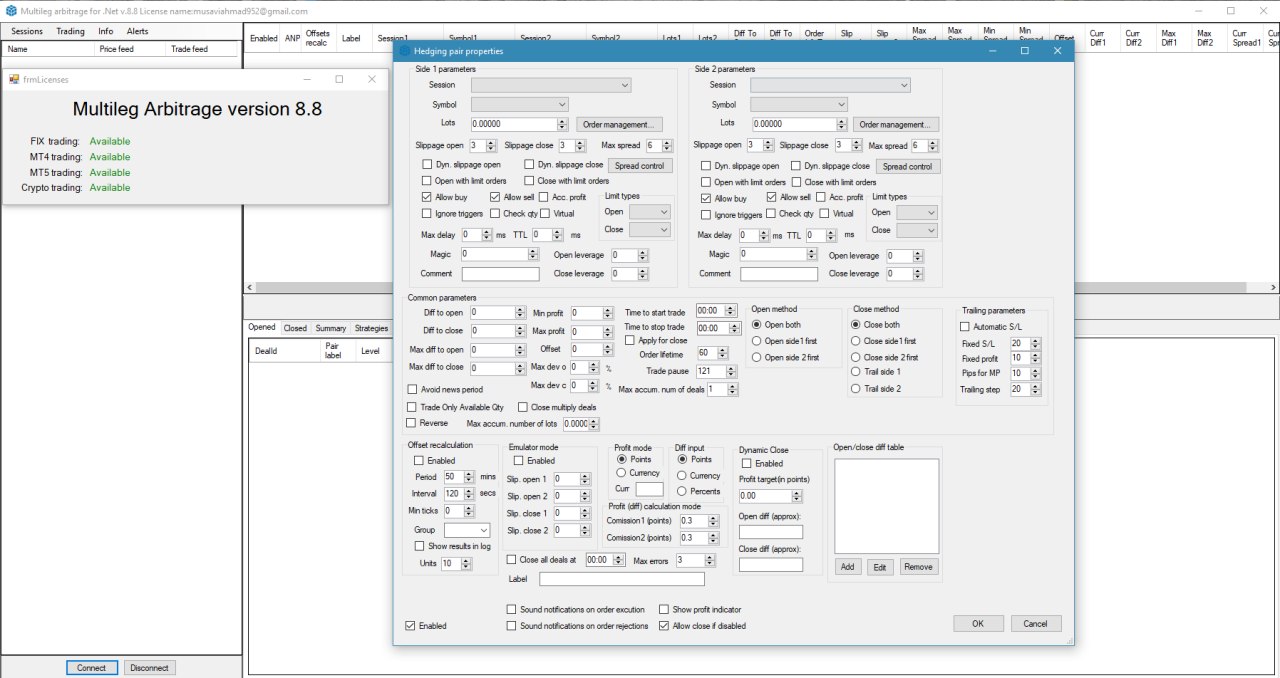Check Trade Only Available Qty
Image resolution: width=1280 pixels, height=678 pixels.
pos(412,407)
